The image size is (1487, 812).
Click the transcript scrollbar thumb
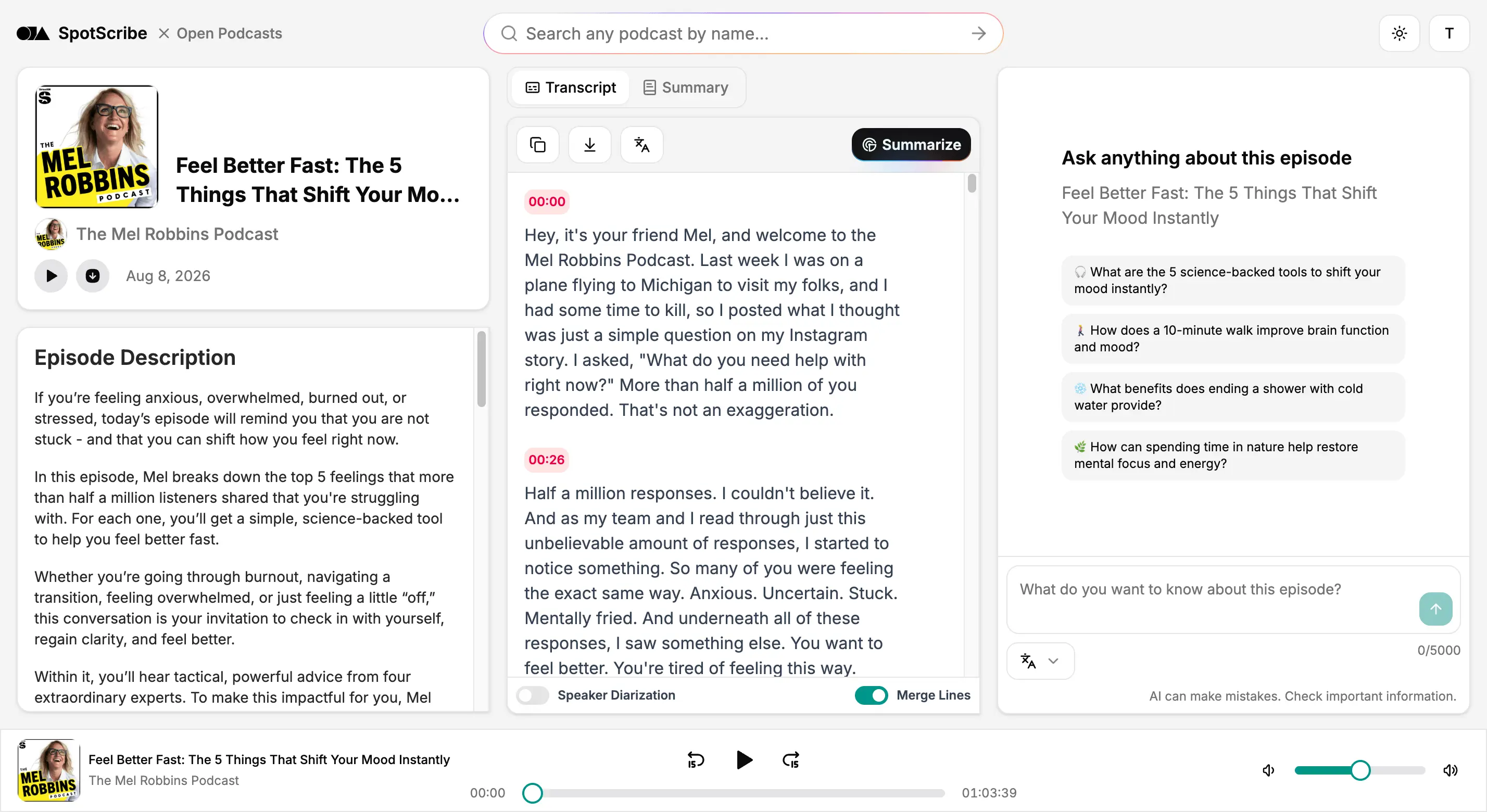[972, 183]
